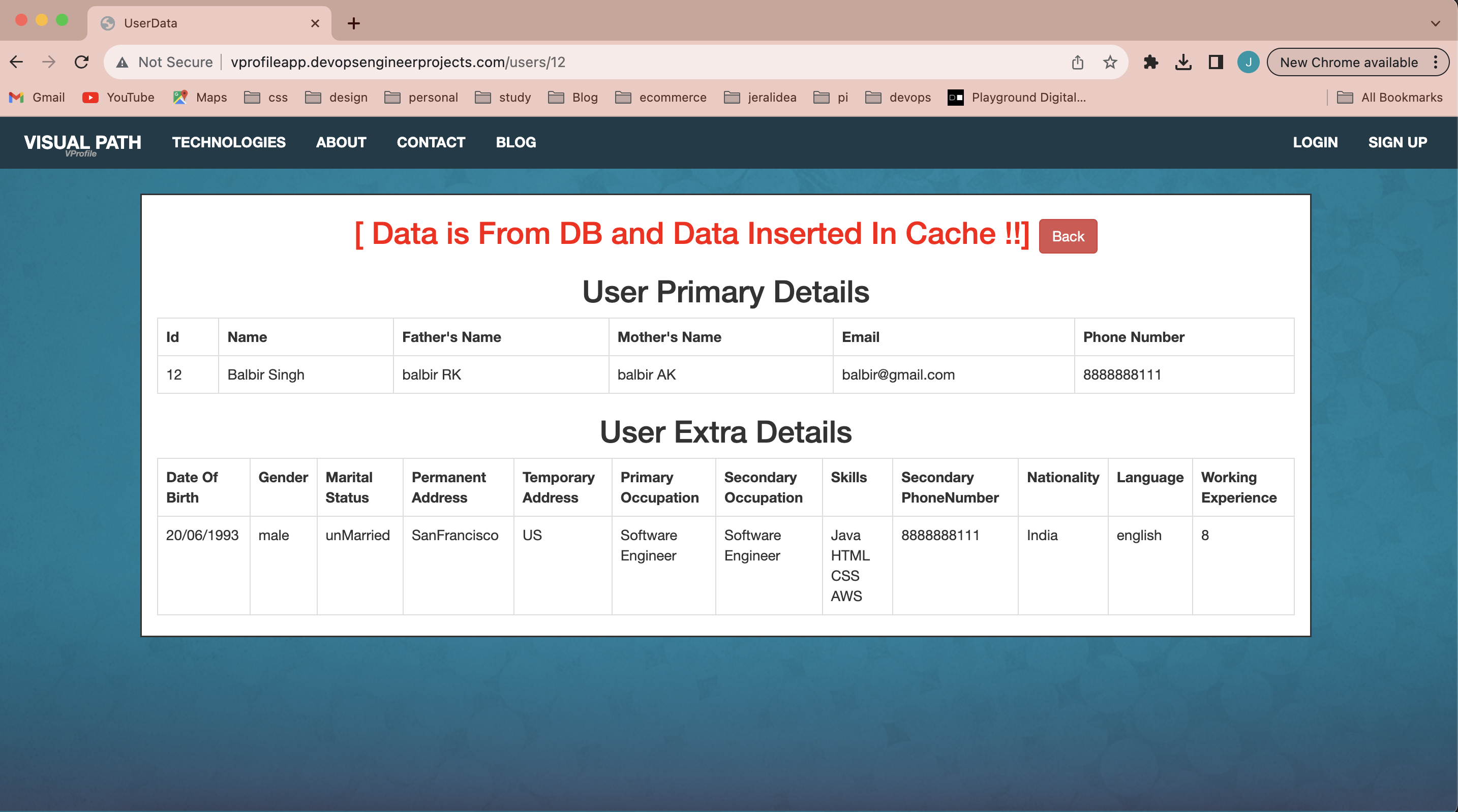1458x812 pixels.
Task: Click the SIGN UP link
Action: point(1398,142)
